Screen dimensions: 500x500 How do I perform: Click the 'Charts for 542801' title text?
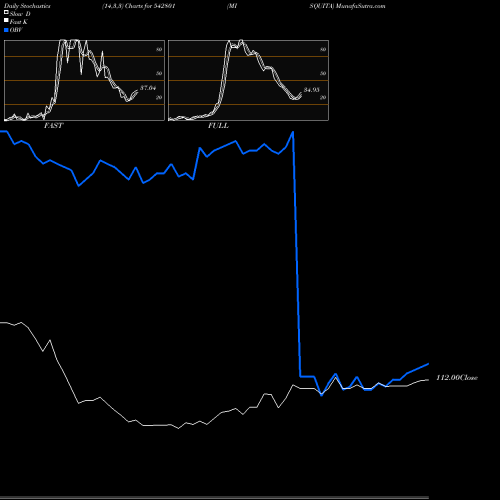(x=150, y=6)
